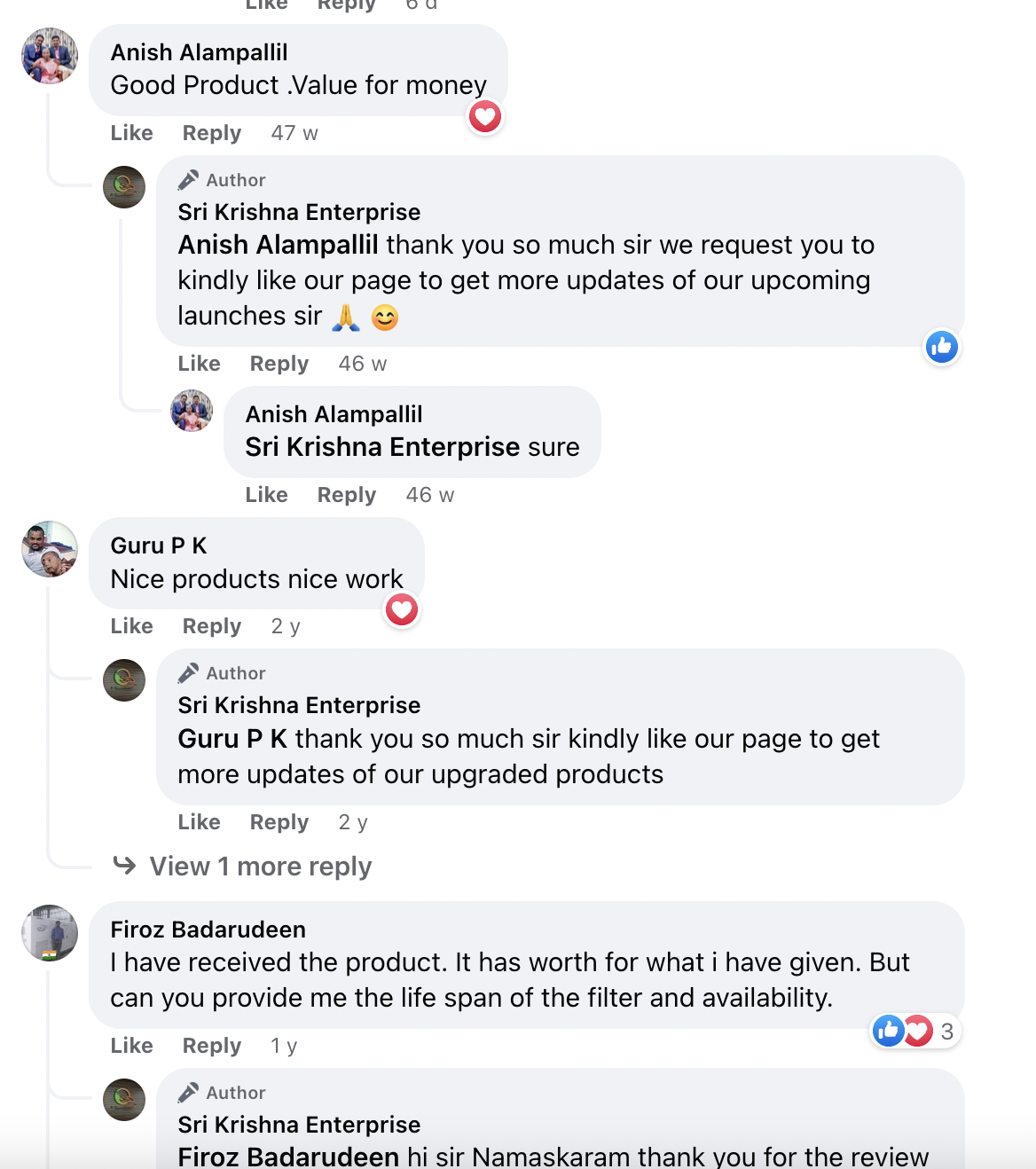Click Guru P K's profile picture
1036x1169 pixels.
(50, 549)
